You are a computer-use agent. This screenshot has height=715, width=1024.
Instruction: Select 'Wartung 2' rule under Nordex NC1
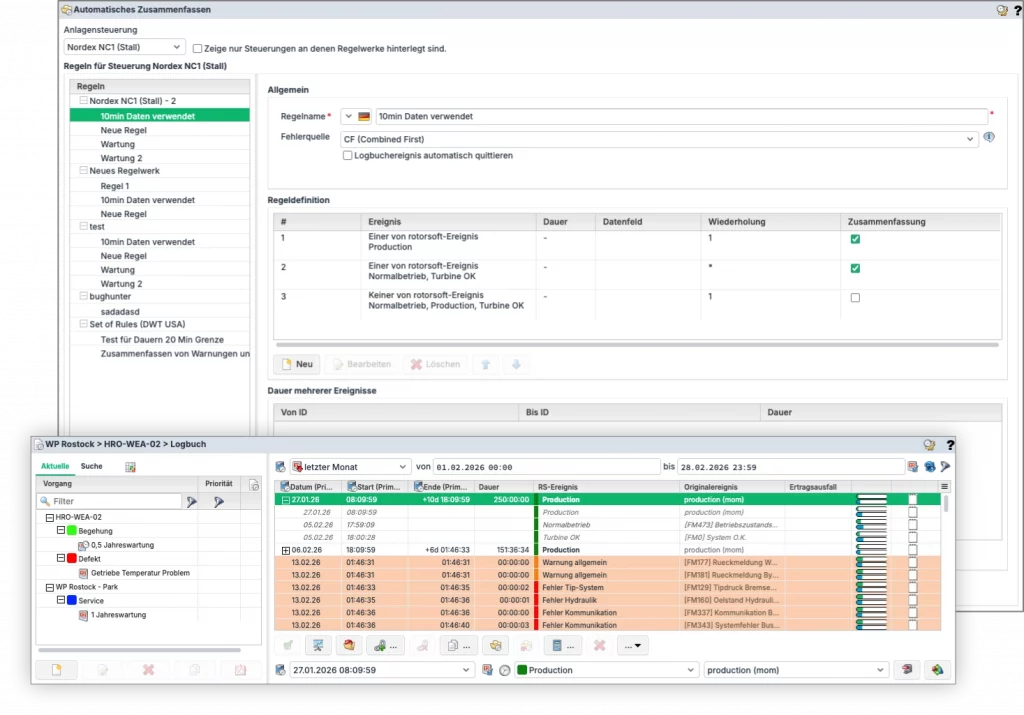[121, 158]
